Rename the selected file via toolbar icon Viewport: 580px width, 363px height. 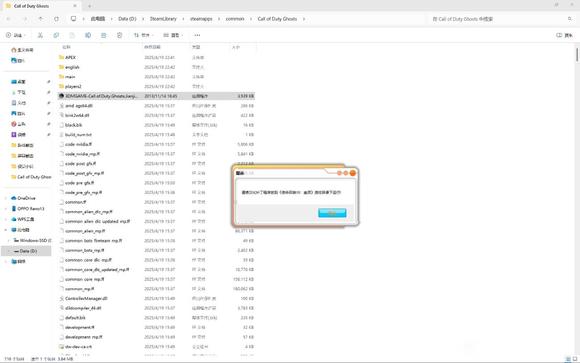tap(88, 35)
